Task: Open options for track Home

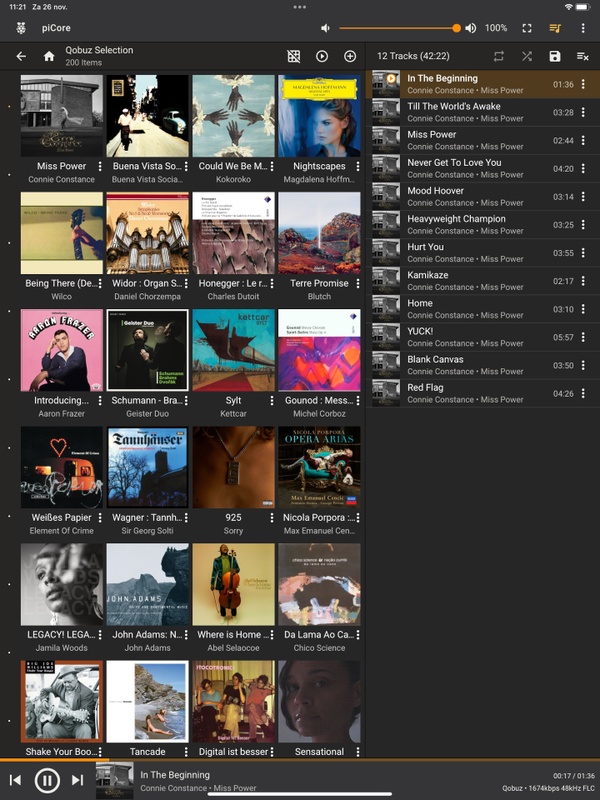Action: point(583,309)
